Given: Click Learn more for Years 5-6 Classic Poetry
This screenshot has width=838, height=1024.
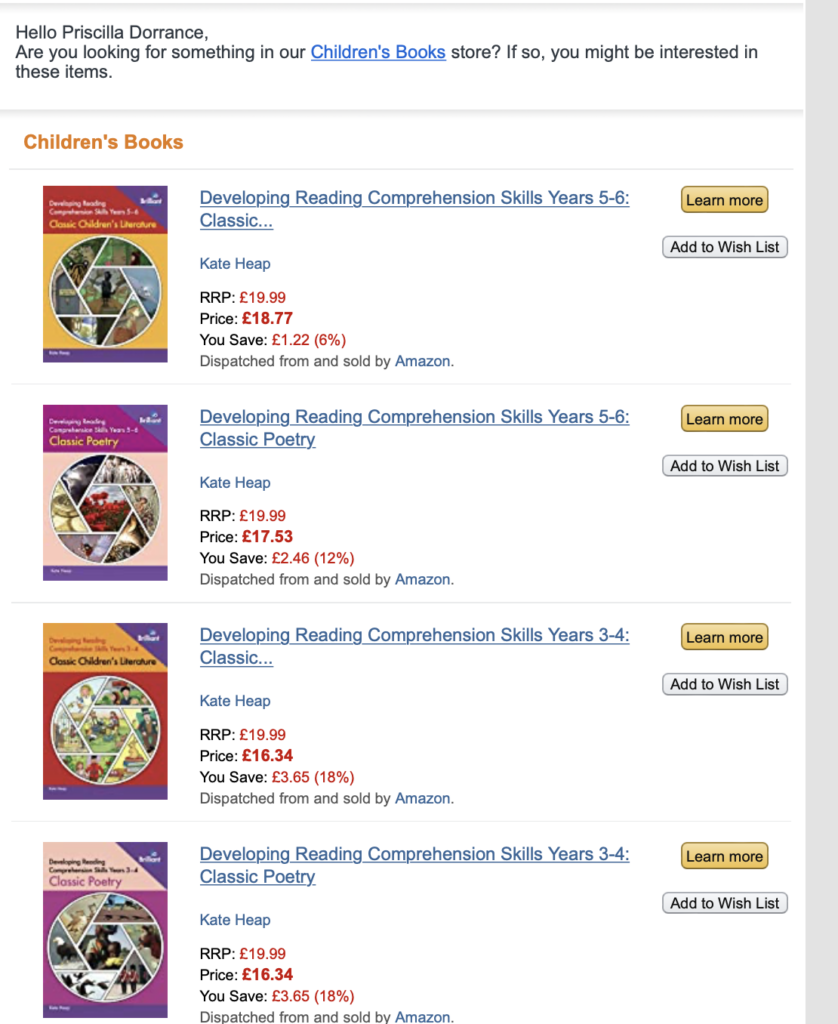Looking at the screenshot, I should pos(724,419).
